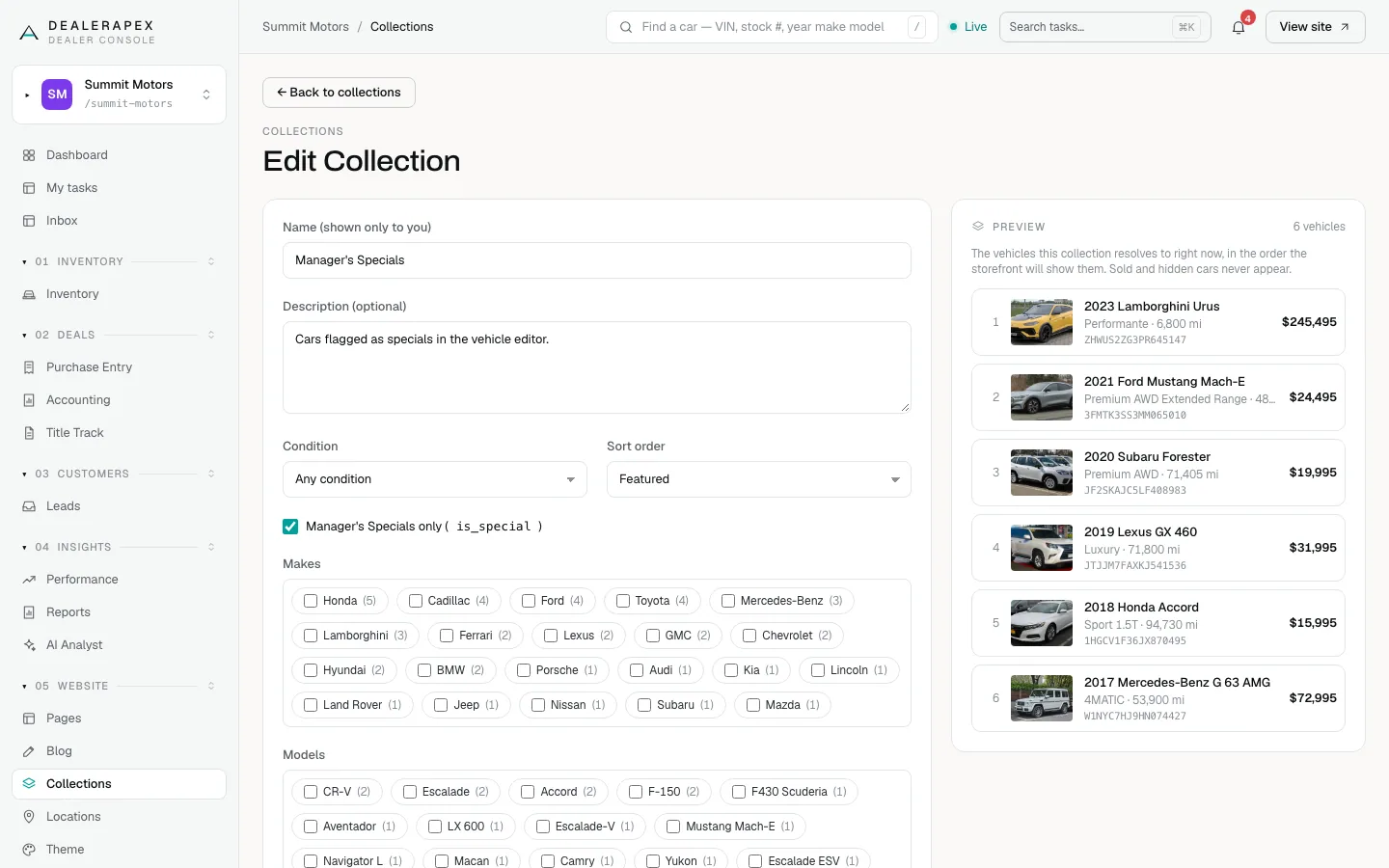Check the F430 Scuderia model checkbox

(739, 792)
